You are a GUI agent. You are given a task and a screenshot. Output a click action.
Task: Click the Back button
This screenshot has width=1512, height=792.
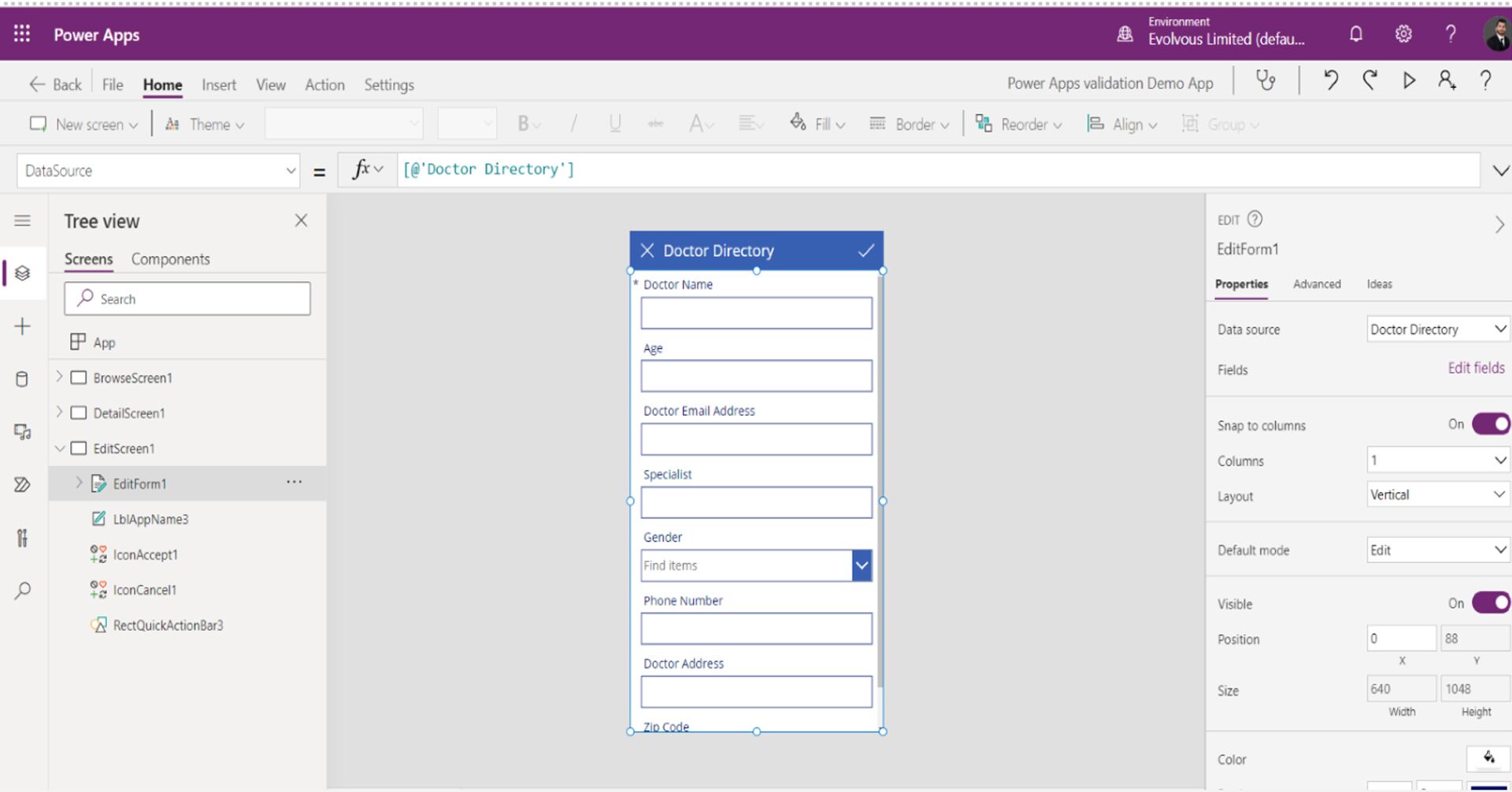click(x=55, y=85)
